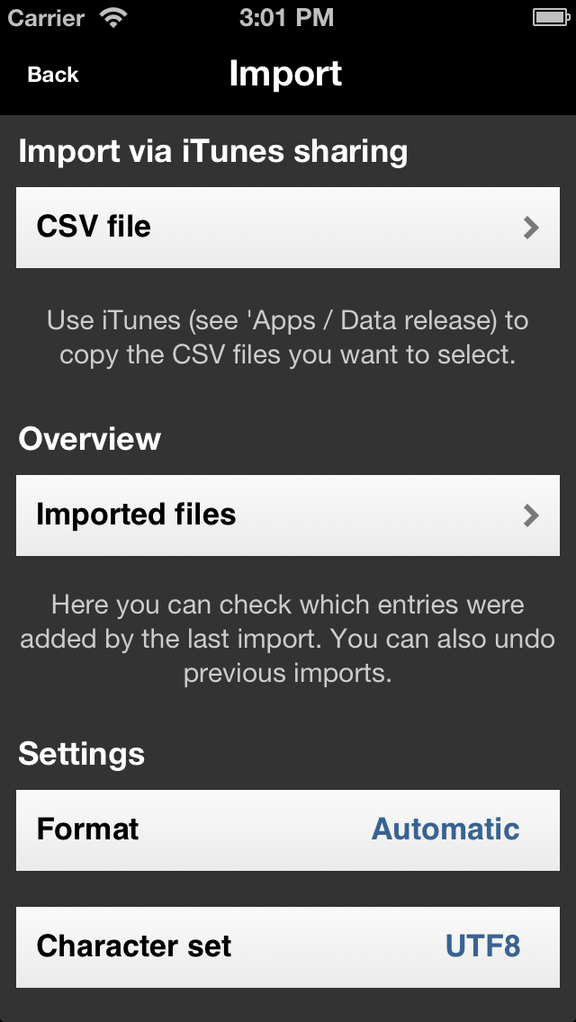Viewport: 576px width, 1022px height.
Task: Click the Overview section header
Action: pyautogui.click(x=89, y=439)
